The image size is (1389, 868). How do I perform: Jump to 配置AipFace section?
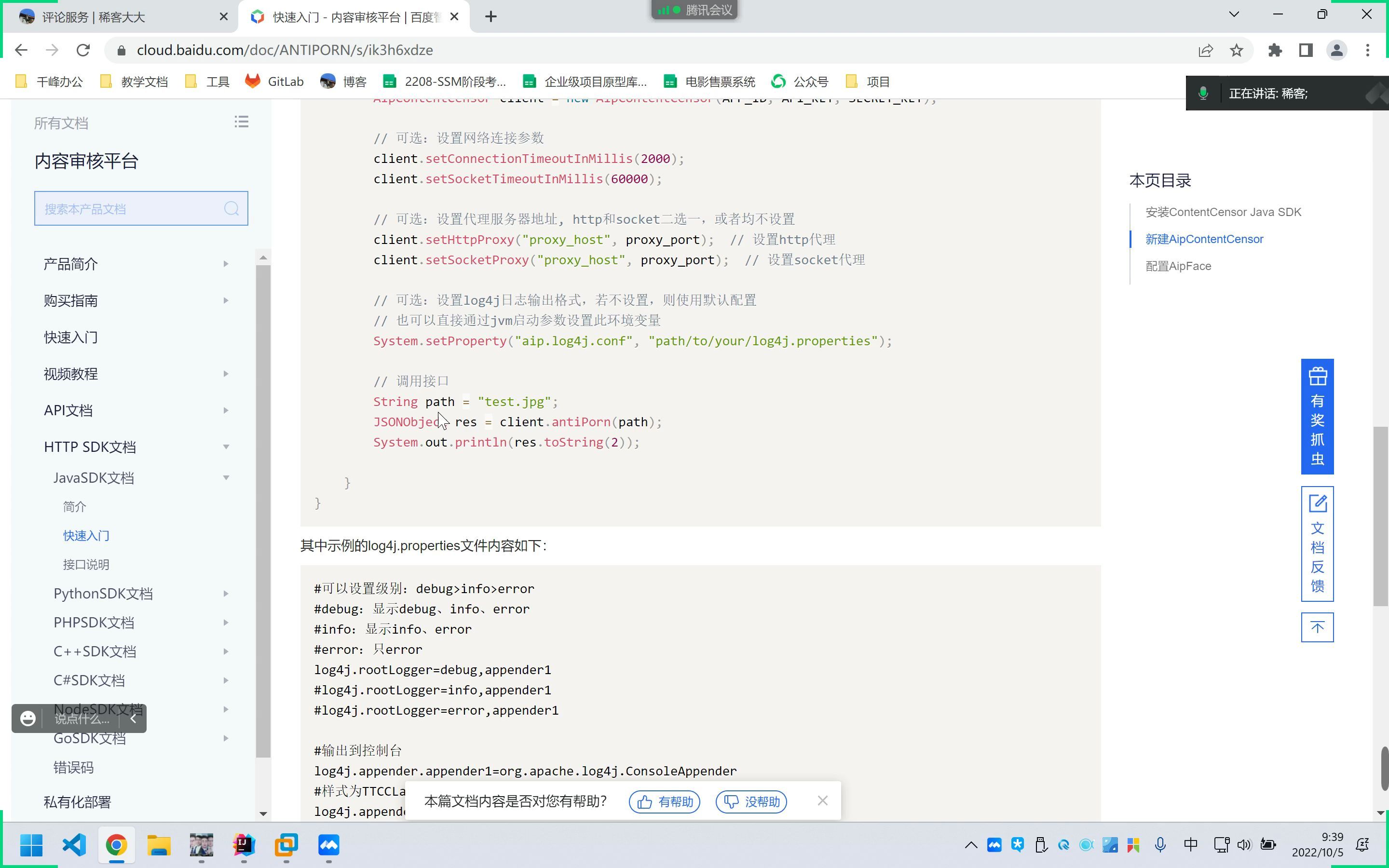(1178, 266)
